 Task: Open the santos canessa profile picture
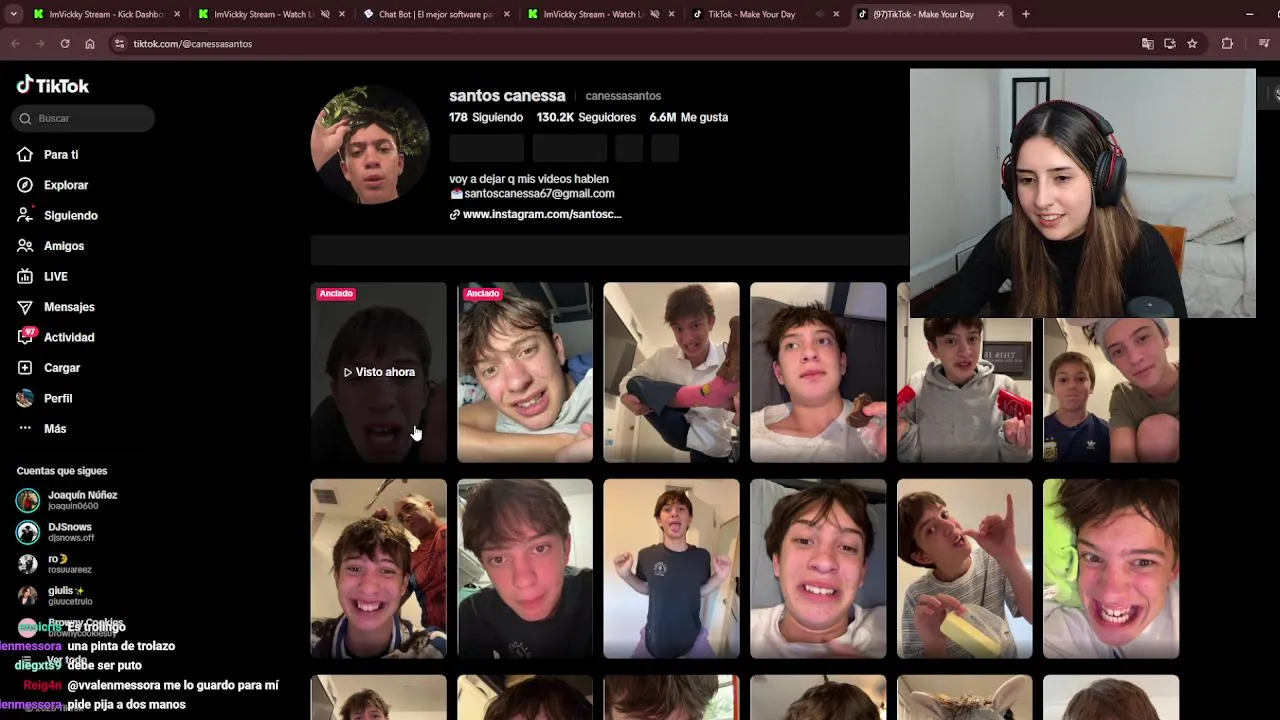coord(370,145)
